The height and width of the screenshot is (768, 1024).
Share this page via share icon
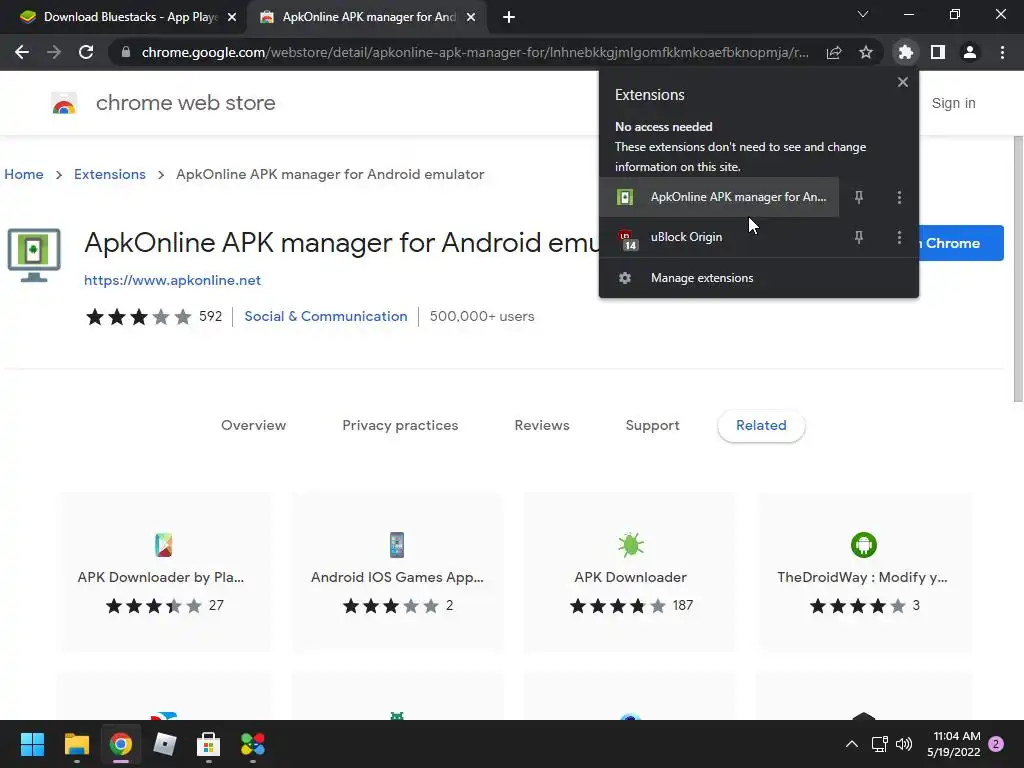coord(834,52)
